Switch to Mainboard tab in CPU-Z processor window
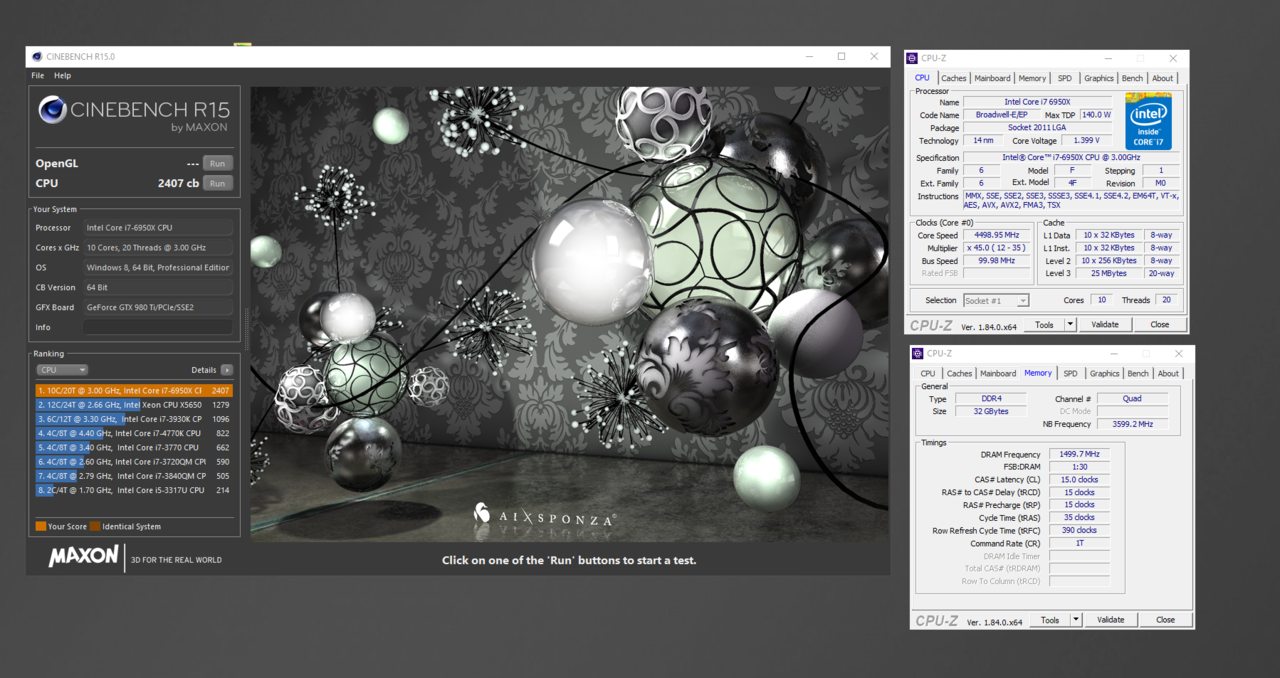1280x678 pixels. 992,78
